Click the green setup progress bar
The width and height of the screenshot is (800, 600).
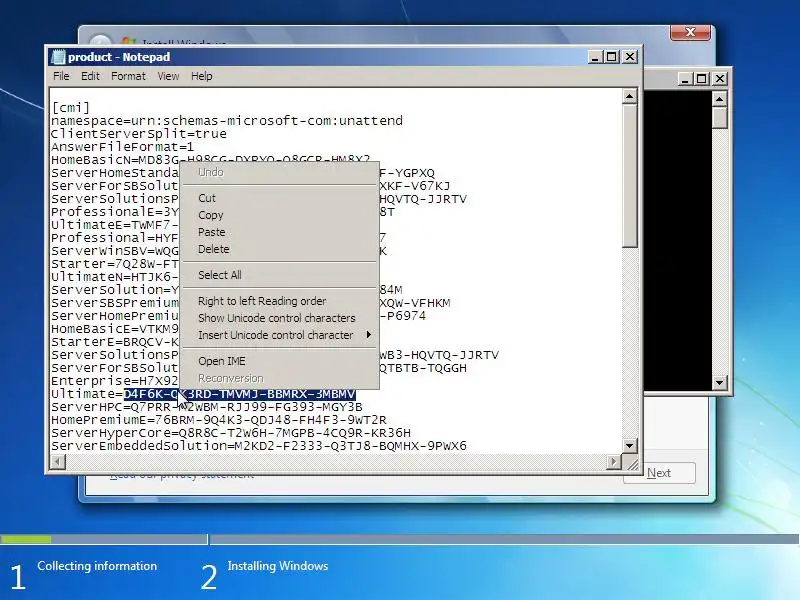click(x=26, y=539)
